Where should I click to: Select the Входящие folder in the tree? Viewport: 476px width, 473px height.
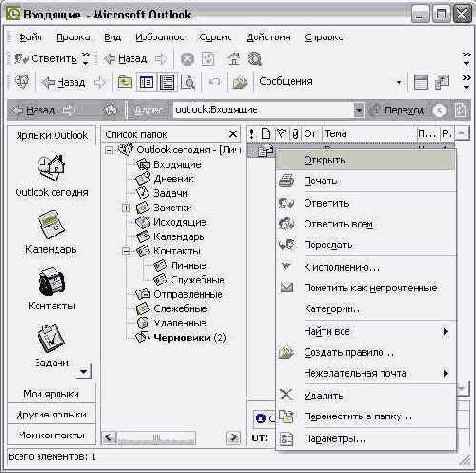177,164
